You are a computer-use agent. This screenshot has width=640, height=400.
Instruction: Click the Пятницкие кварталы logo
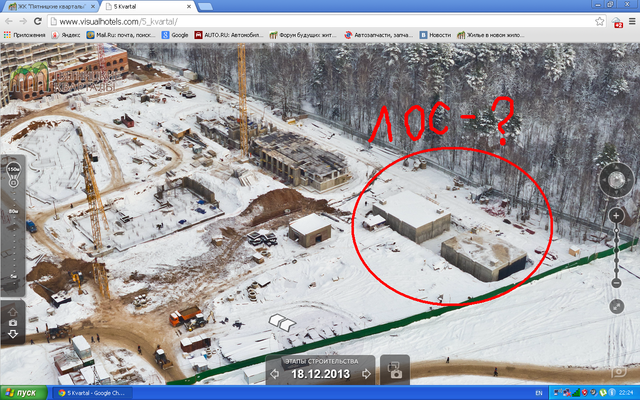point(63,78)
